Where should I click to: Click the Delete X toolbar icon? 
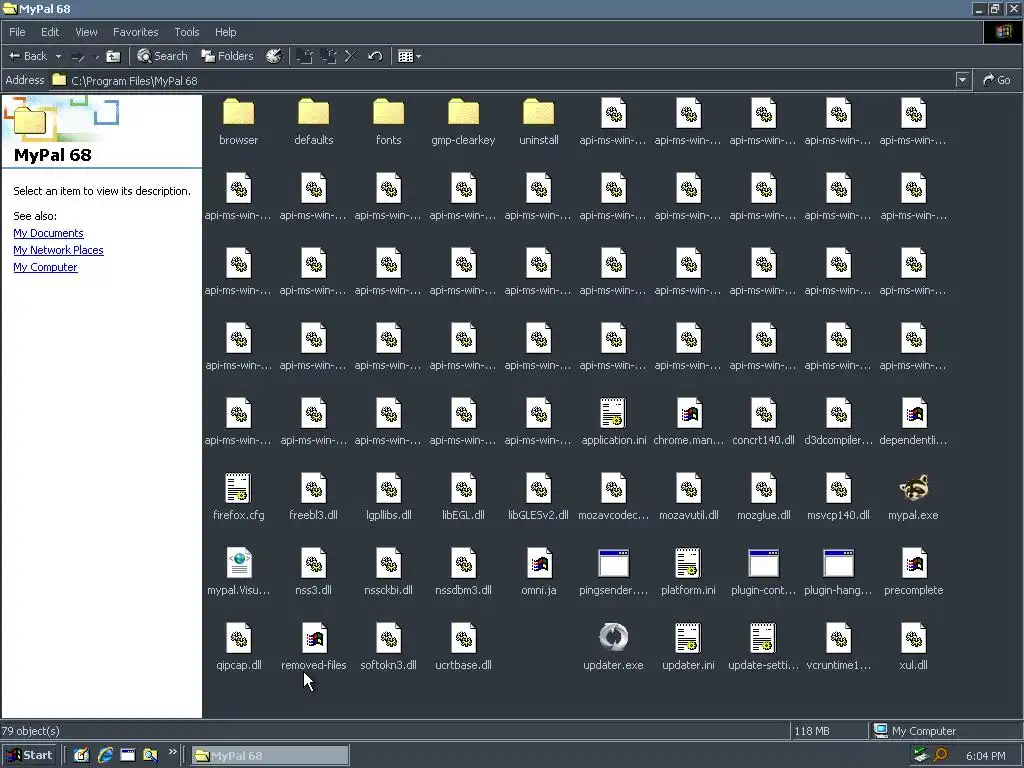pyautogui.click(x=351, y=56)
